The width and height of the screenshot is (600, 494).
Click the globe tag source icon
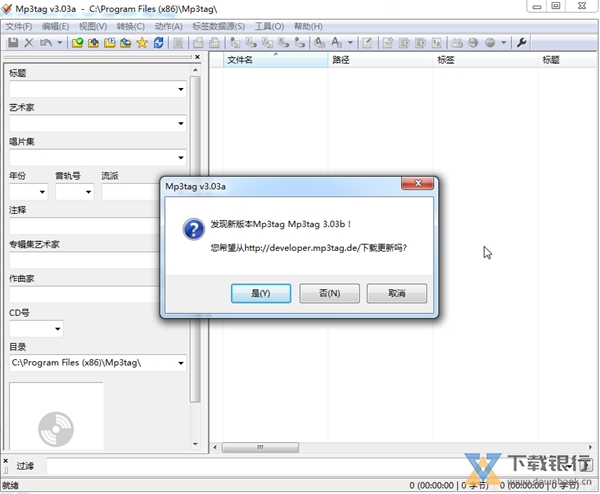[x=473, y=42]
